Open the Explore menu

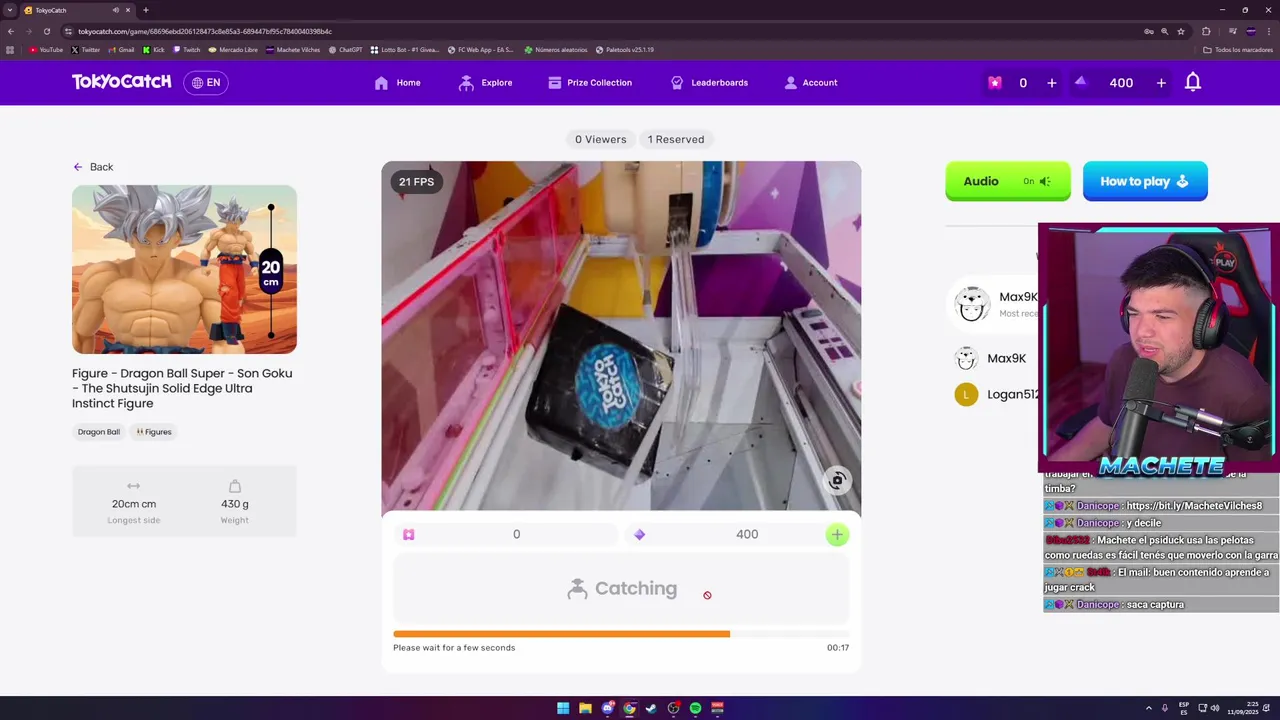tap(485, 83)
